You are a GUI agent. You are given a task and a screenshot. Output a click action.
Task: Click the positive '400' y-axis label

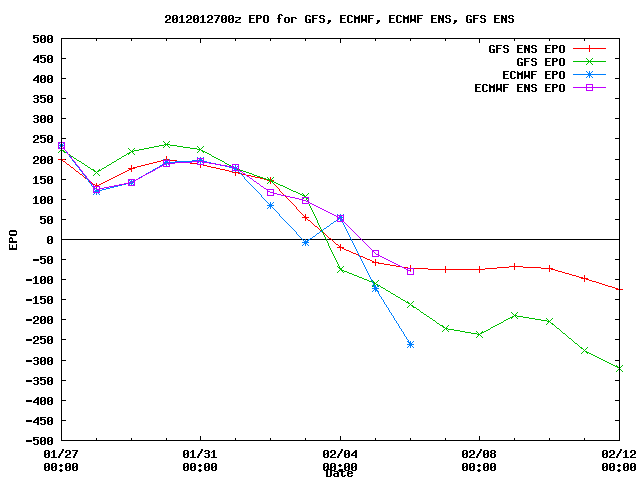[x=43, y=79]
